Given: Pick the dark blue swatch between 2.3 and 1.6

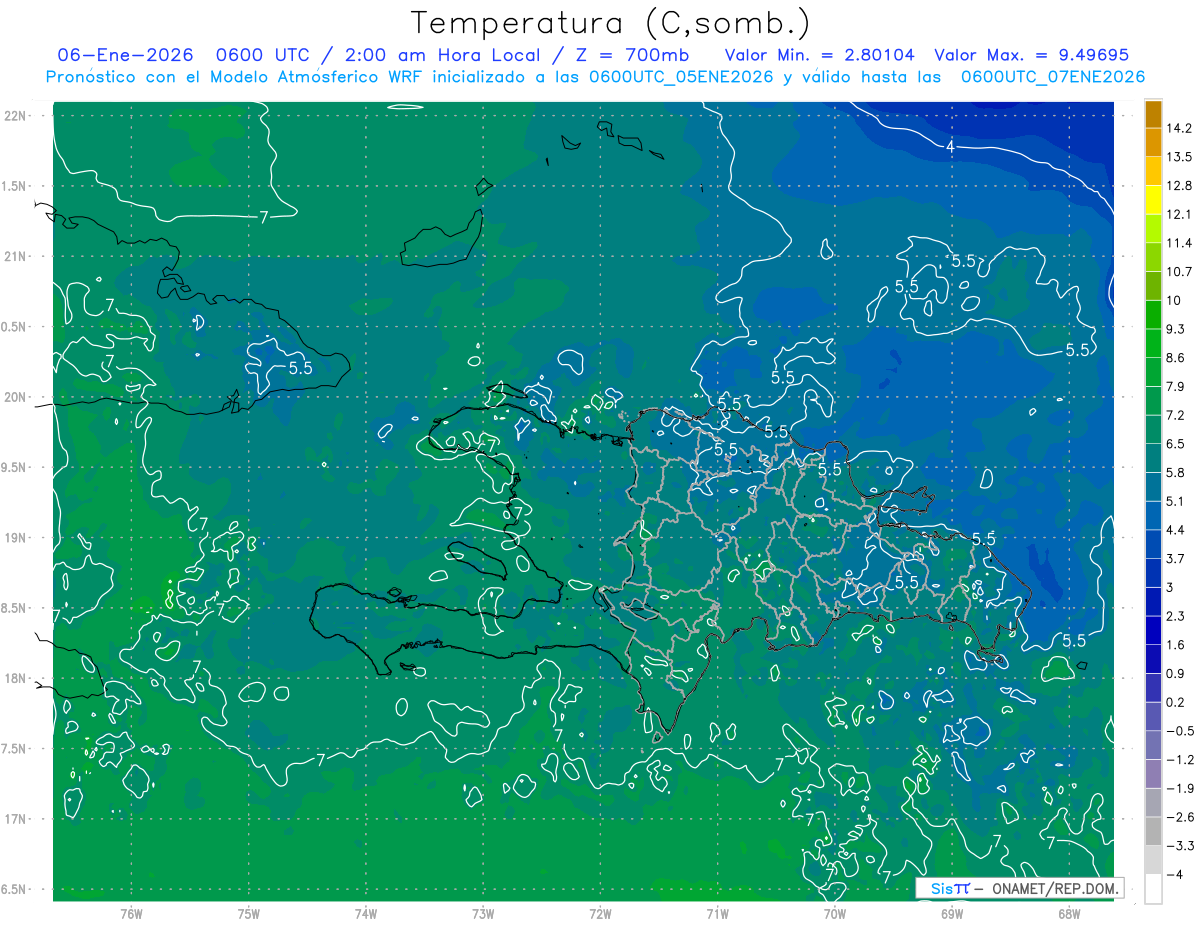Looking at the screenshot, I should 1153,631.
